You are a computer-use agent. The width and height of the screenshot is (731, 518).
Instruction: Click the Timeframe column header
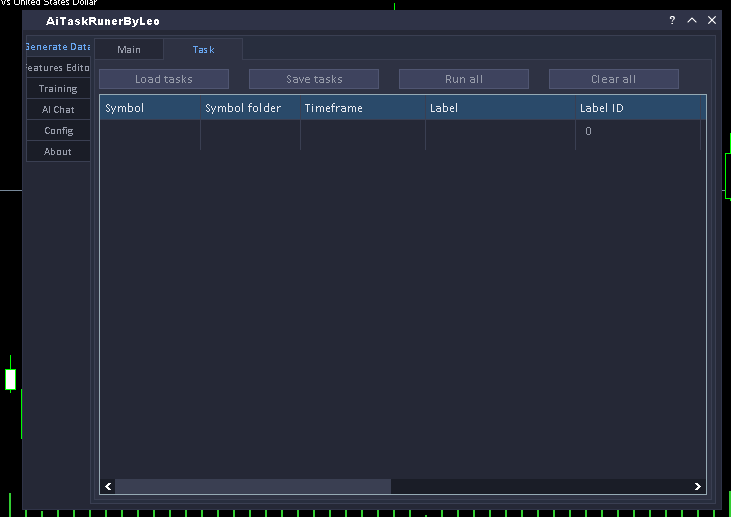click(x=334, y=108)
